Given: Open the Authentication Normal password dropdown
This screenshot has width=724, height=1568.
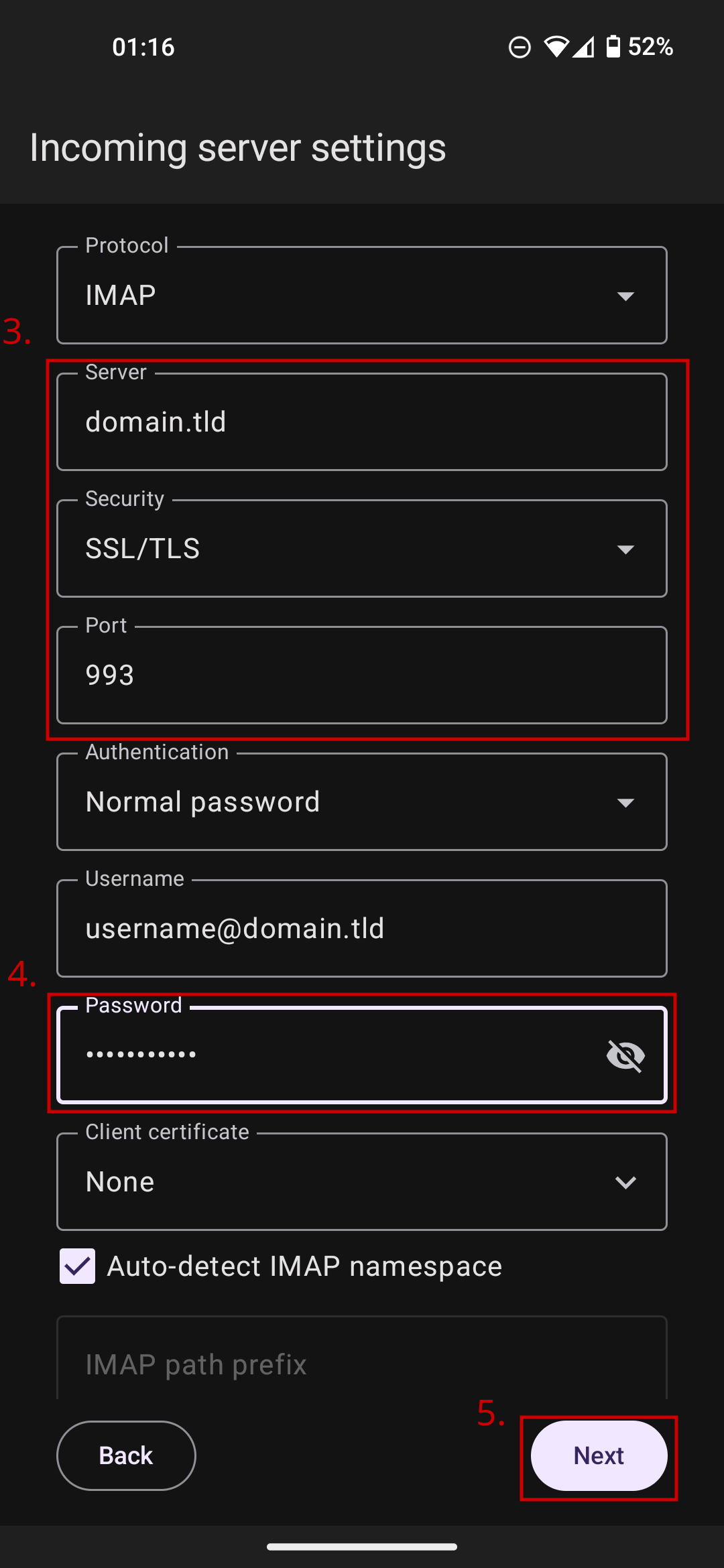Looking at the screenshot, I should coord(362,802).
